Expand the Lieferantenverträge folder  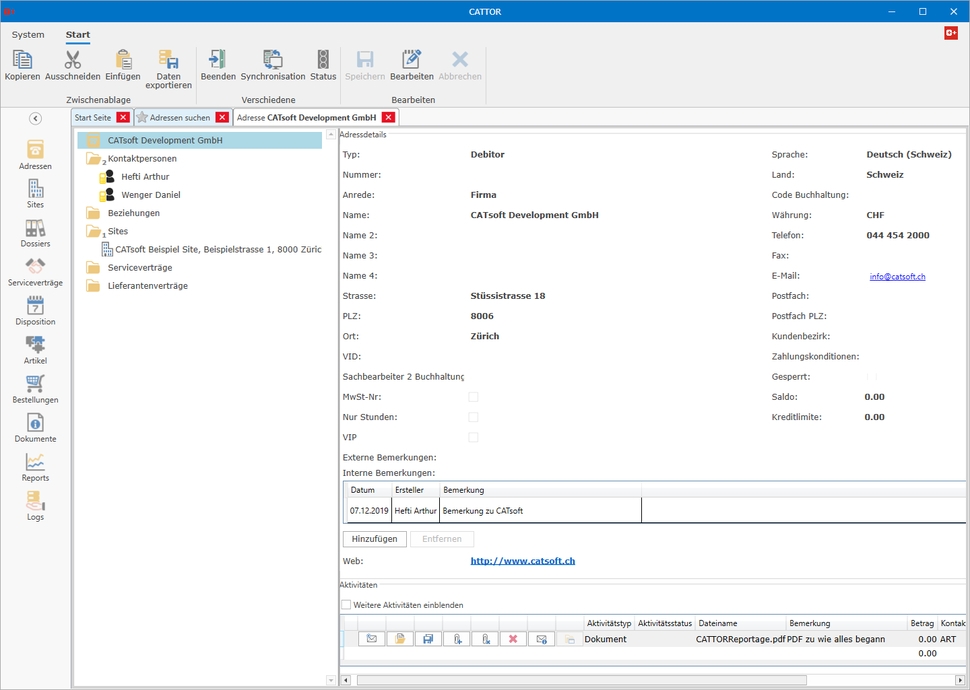tap(93, 286)
